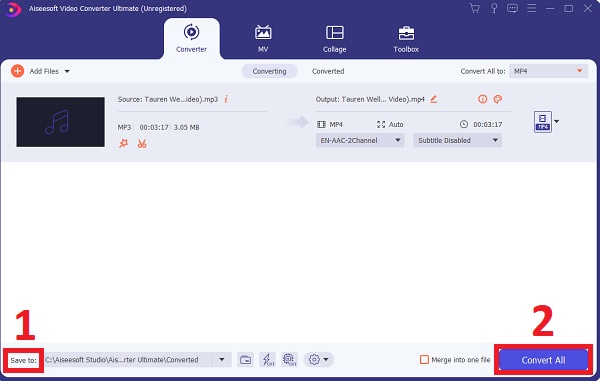The height and width of the screenshot is (381, 600).
Task: Switch to the Converter tab
Action: point(191,38)
